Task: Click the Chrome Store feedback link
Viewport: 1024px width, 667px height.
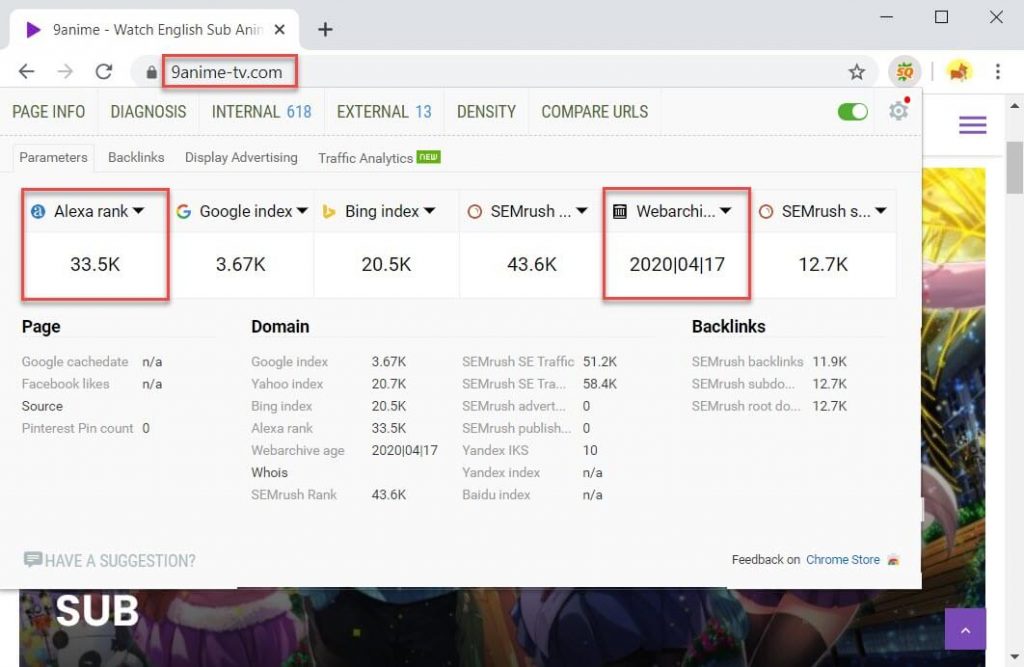Action: coord(842,560)
